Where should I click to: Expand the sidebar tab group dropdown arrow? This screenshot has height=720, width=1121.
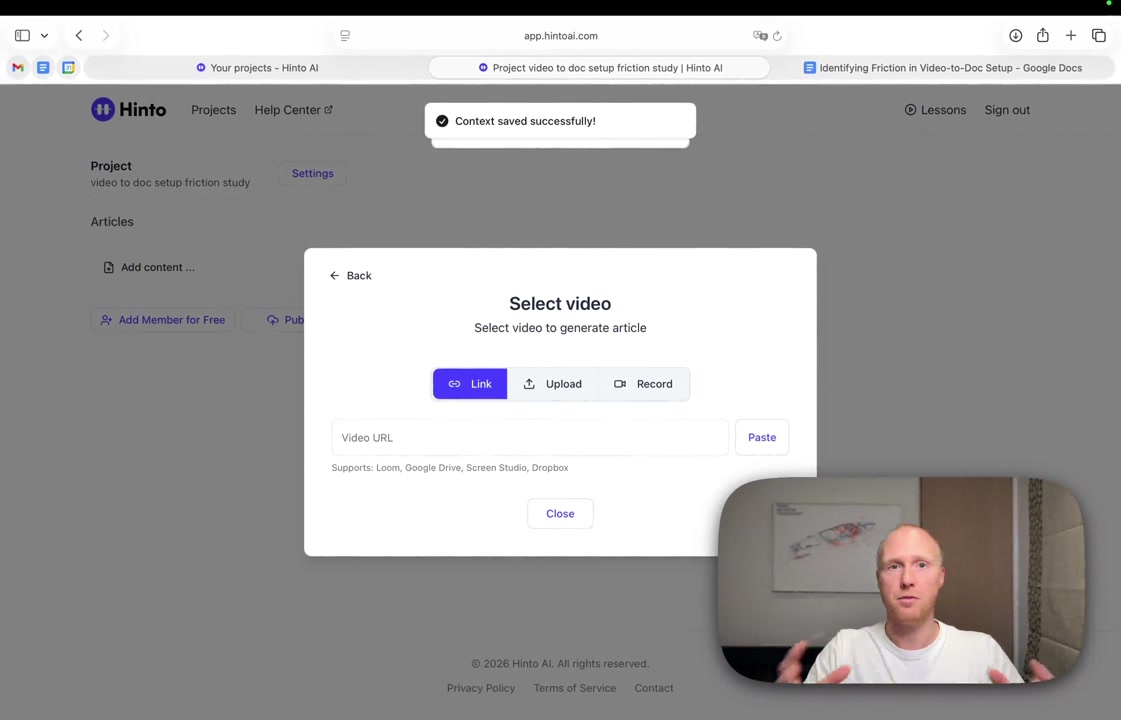click(x=44, y=35)
